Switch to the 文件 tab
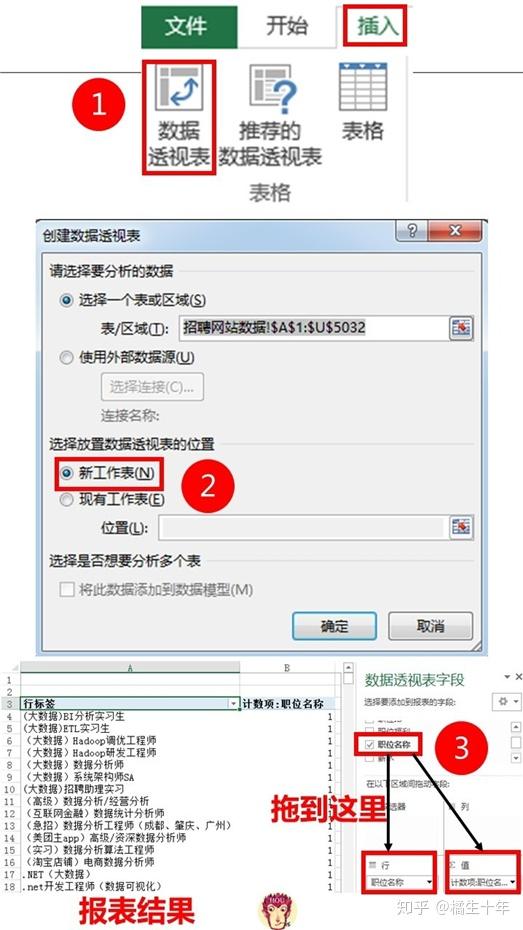This screenshot has height=930, width=523. [x=189, y=27]
